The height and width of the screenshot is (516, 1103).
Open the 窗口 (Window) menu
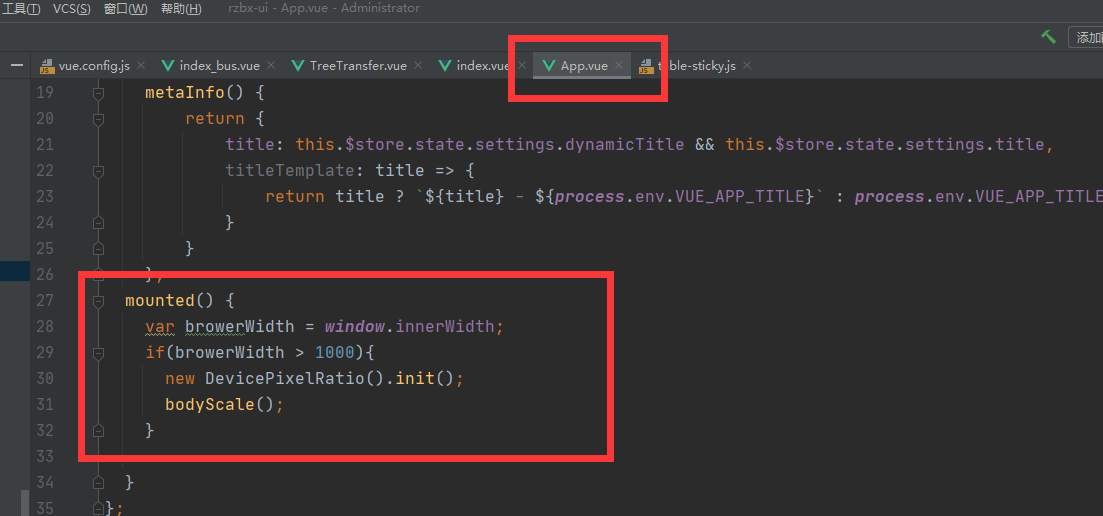pos(125,9)
